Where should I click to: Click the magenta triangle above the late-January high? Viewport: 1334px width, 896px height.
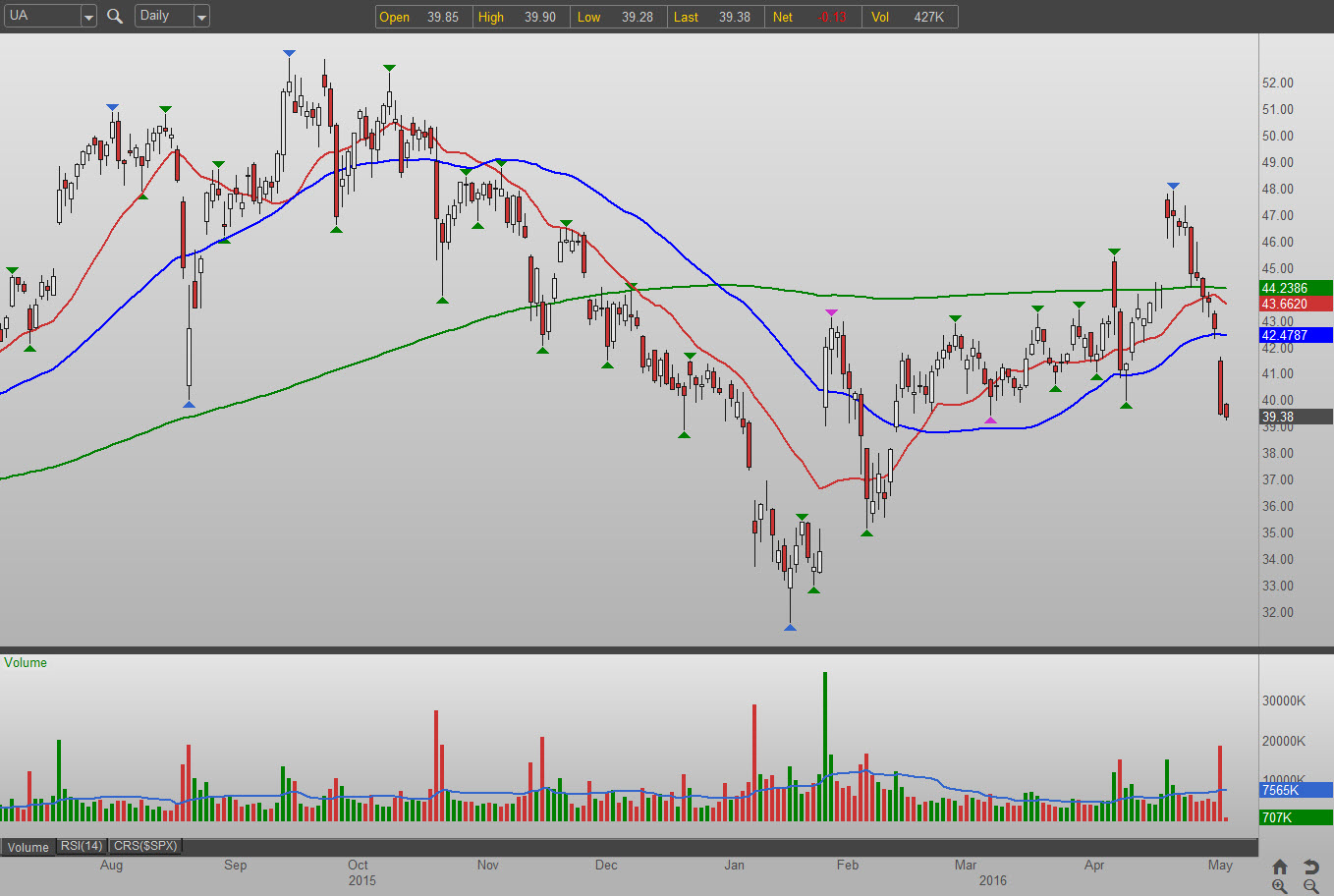coord(832,312)
